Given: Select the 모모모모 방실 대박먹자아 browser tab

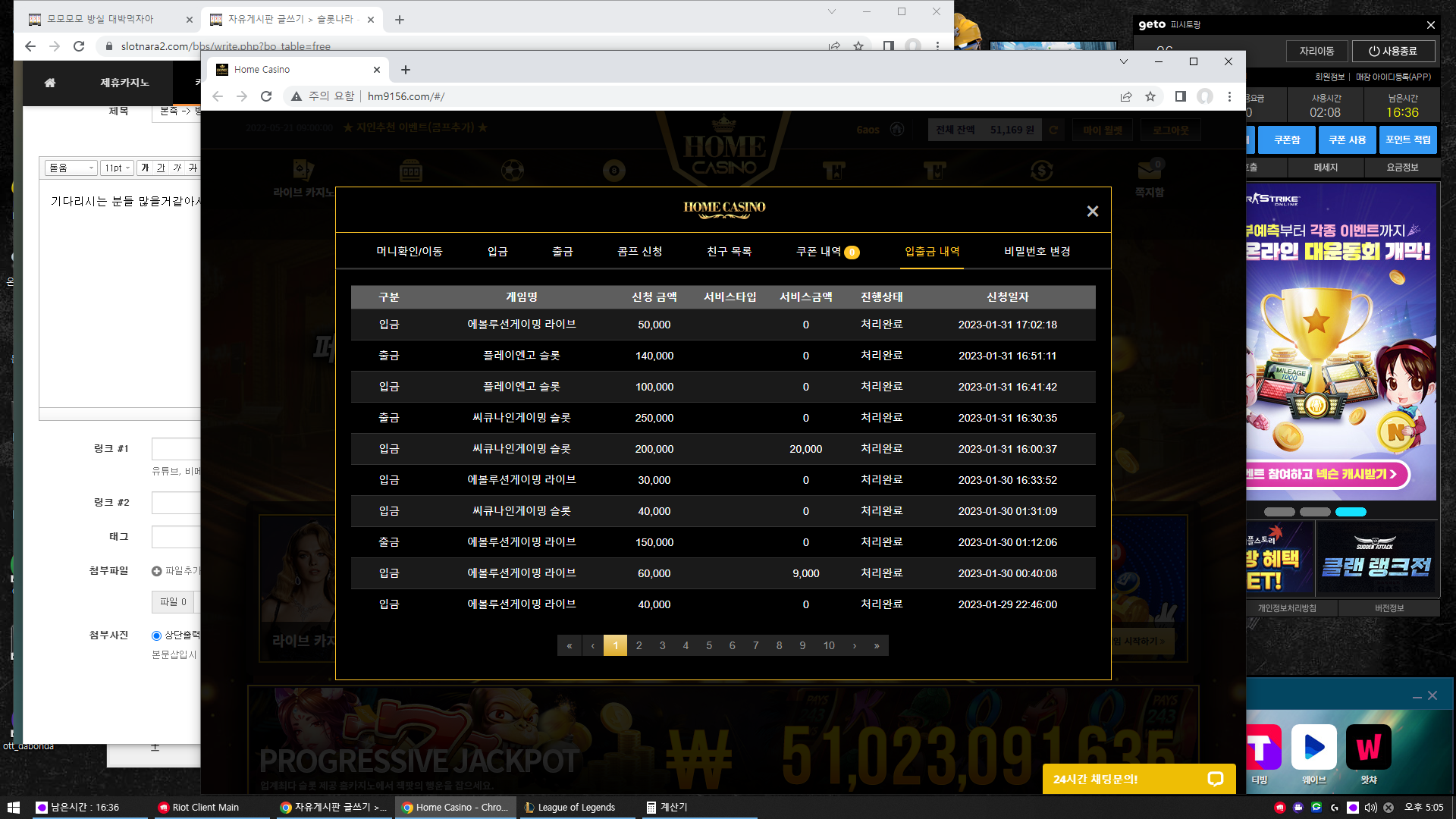Looking at the screenshot, I should point(110,19).
